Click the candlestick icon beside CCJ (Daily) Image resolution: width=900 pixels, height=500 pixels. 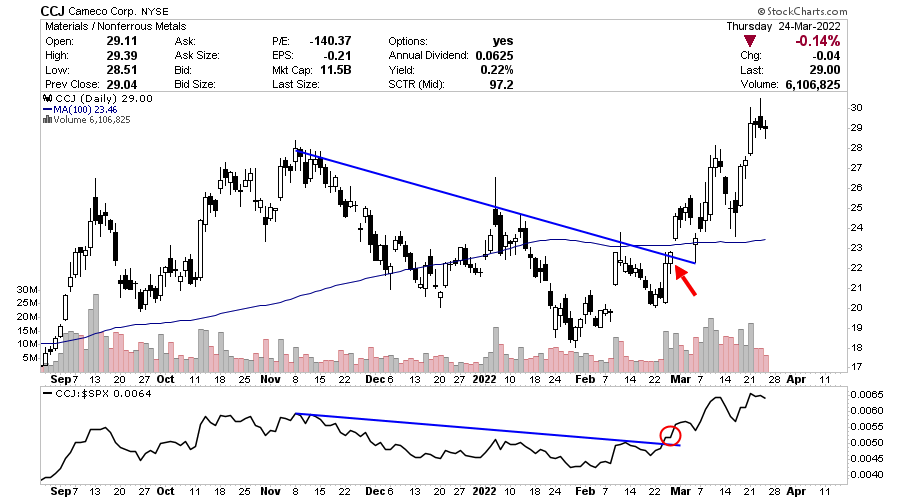pyautogui.click(x=48, y=99)
